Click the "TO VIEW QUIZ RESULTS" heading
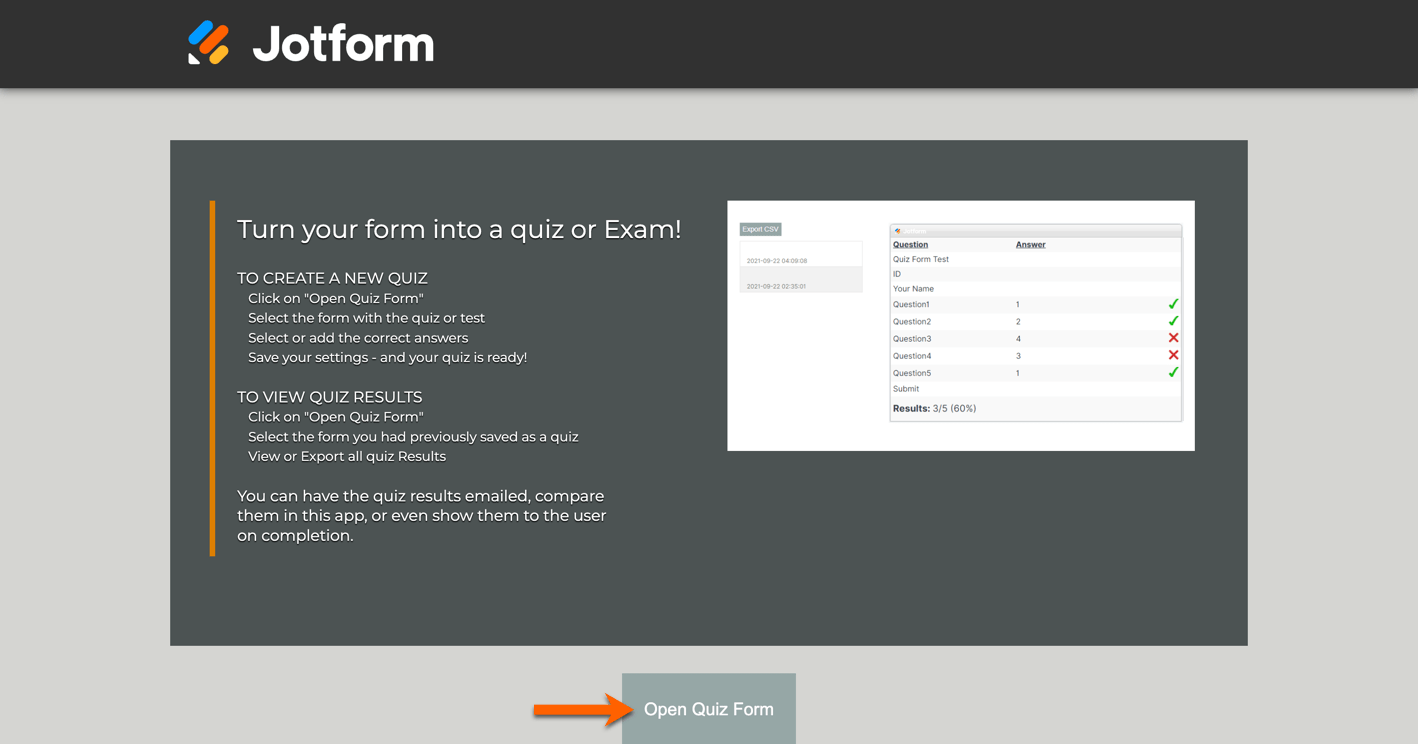The width and height of the screenshot is (1418, 744). click(x=330, y=397)
